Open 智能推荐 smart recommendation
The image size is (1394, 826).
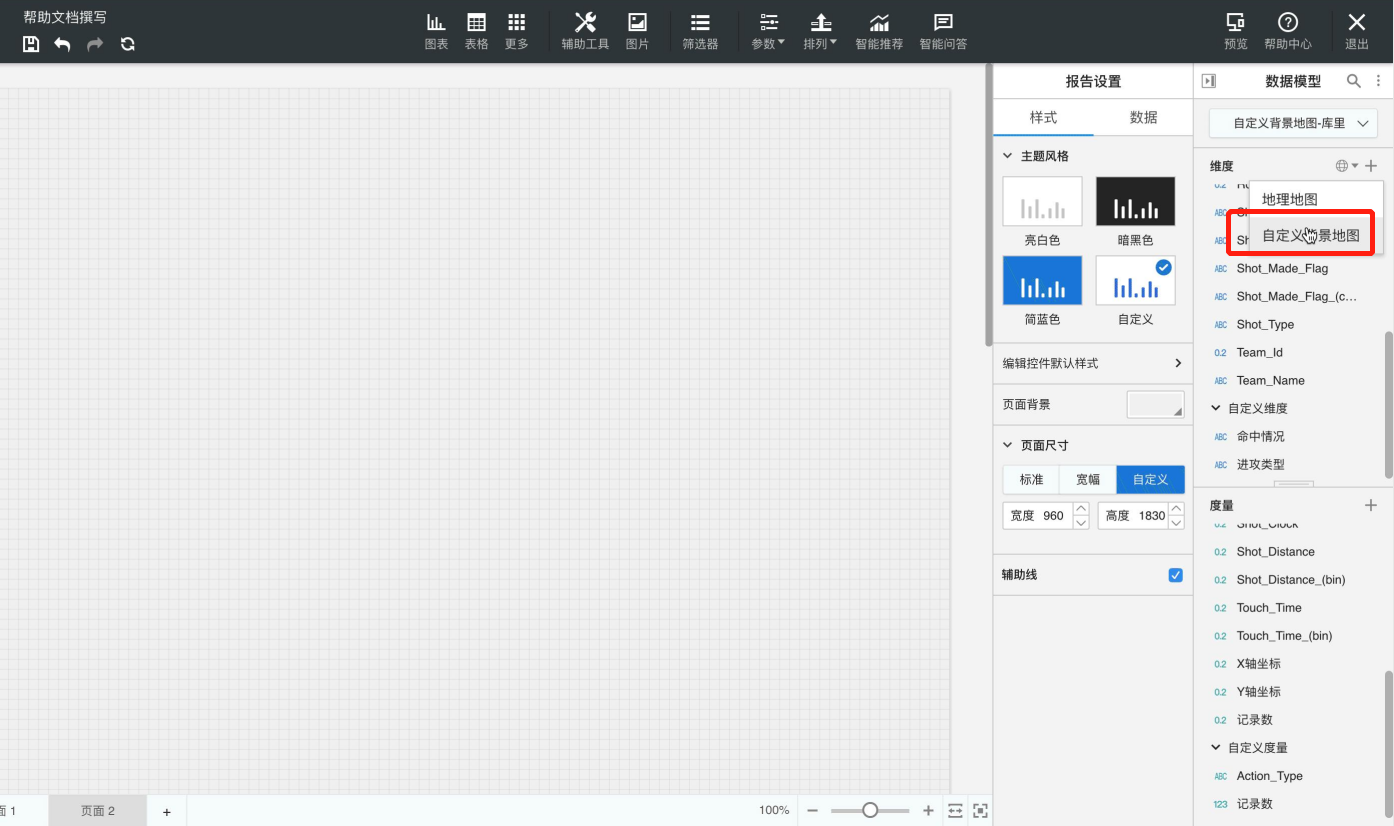point(878,31)
